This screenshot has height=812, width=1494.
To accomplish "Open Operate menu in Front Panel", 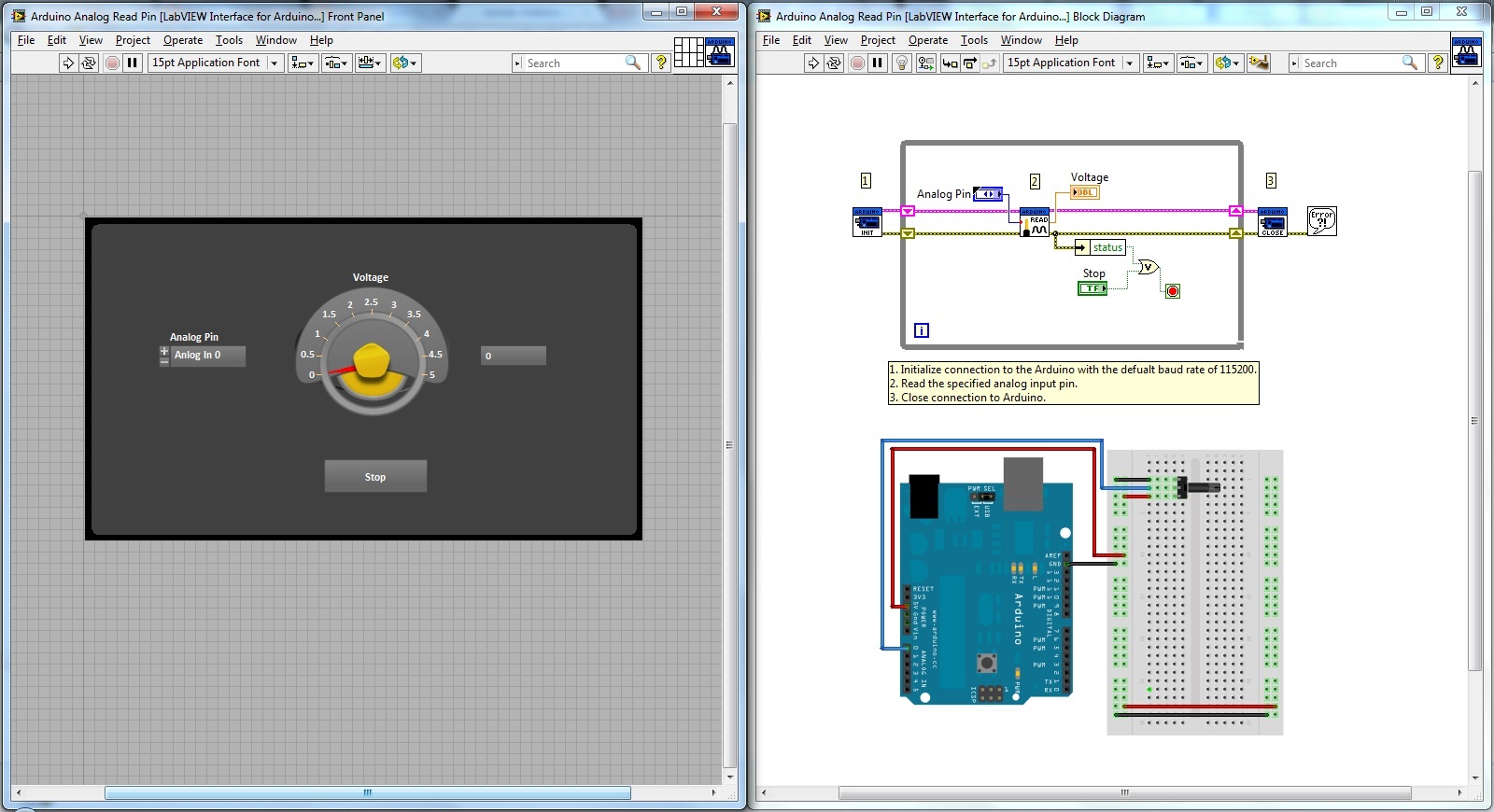I will coord(183,40).
